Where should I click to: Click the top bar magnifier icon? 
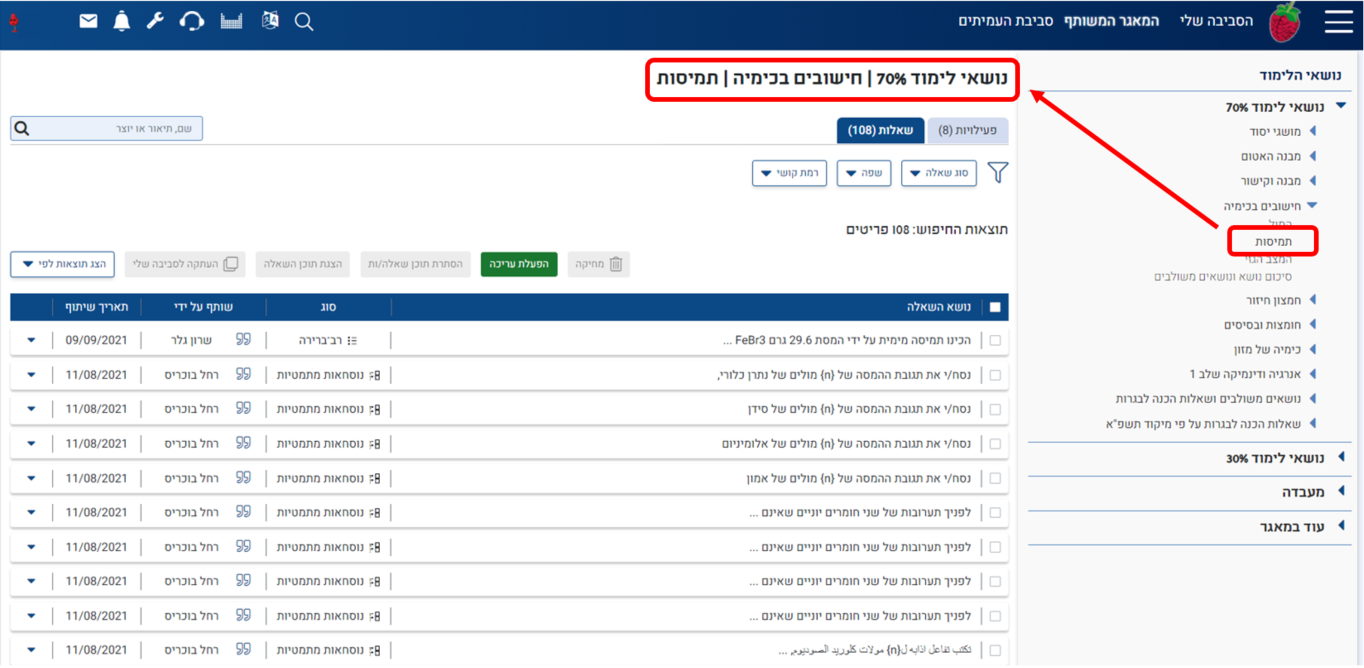[304, 22]
